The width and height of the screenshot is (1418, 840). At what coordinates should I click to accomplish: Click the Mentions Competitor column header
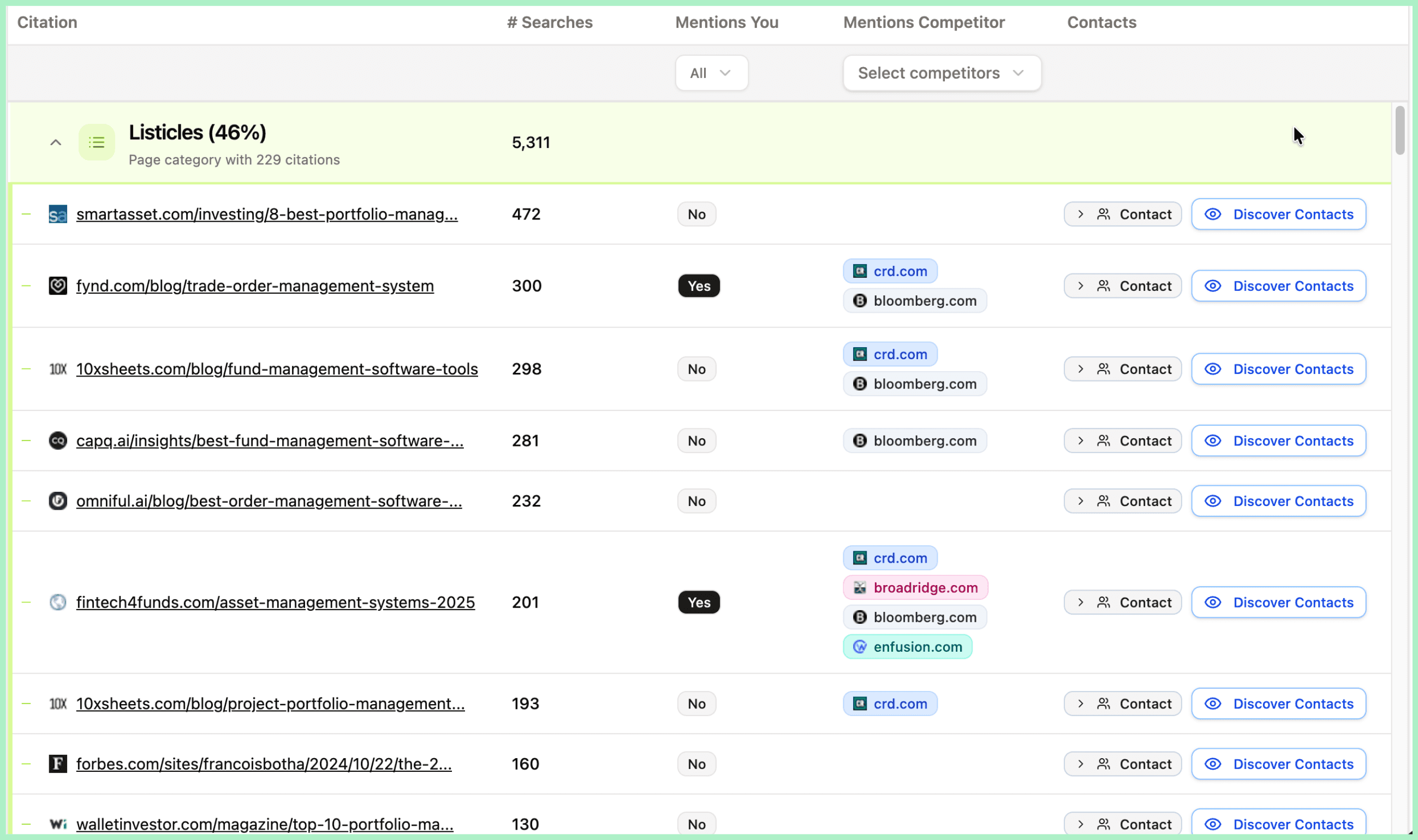click(924, 22)
